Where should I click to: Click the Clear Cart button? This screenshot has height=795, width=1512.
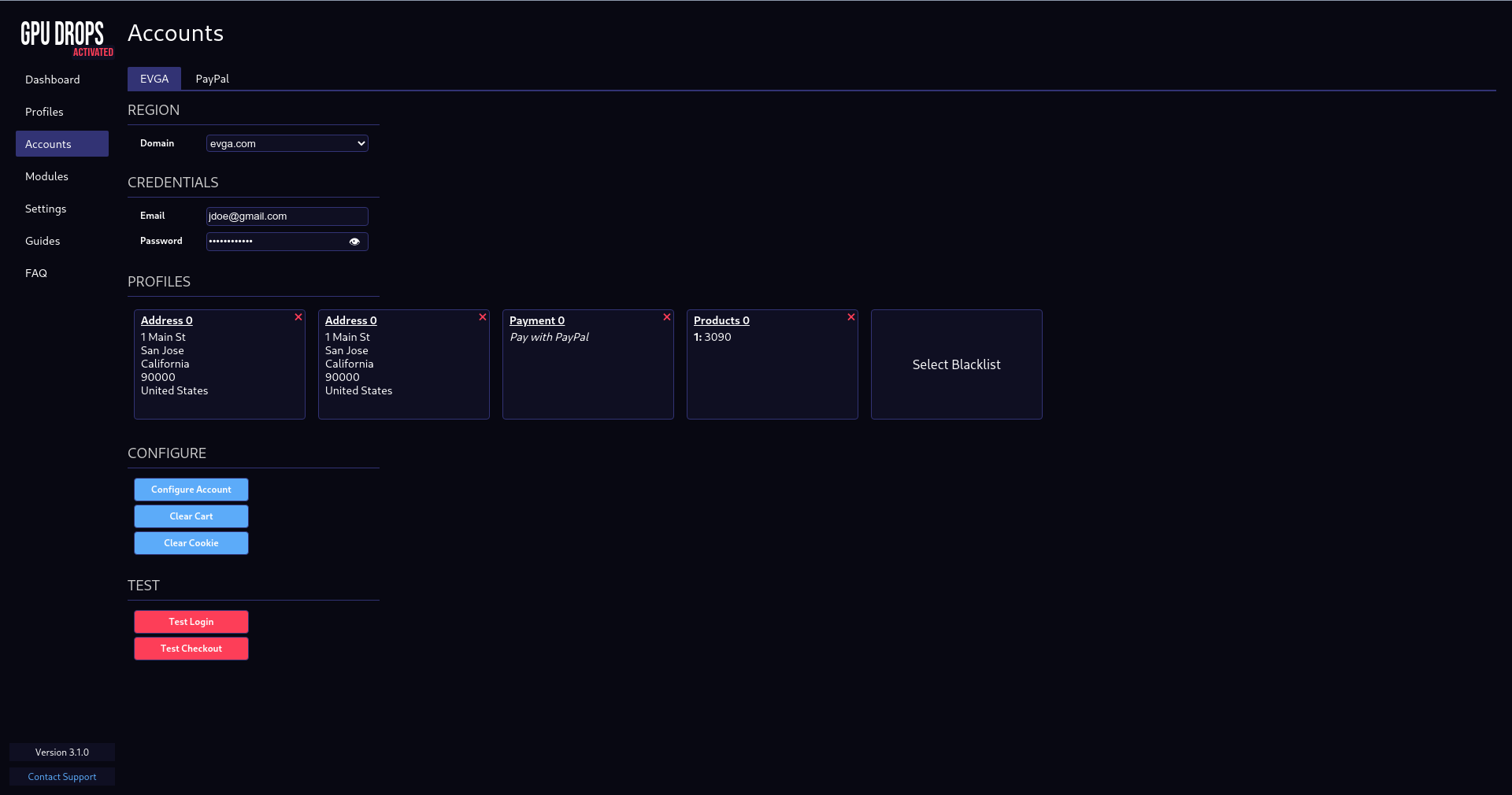coord(191,516)
